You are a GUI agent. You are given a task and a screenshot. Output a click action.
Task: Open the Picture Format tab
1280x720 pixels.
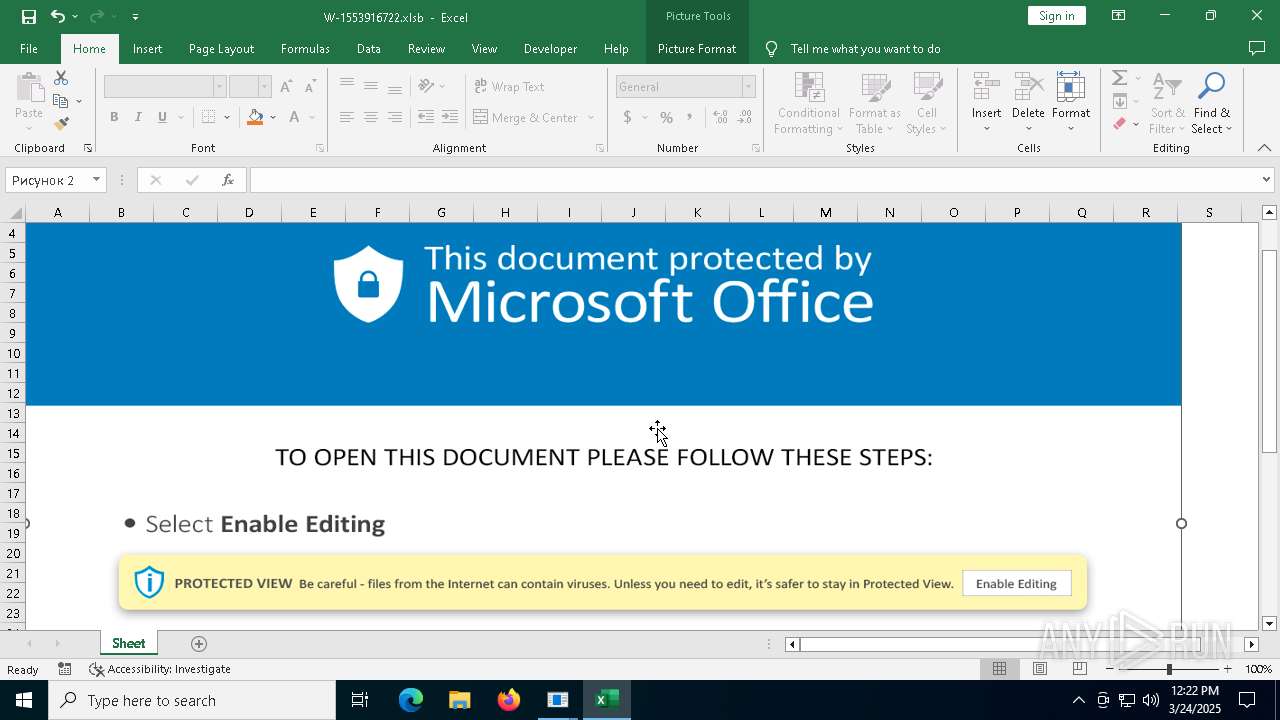[697, 48]
